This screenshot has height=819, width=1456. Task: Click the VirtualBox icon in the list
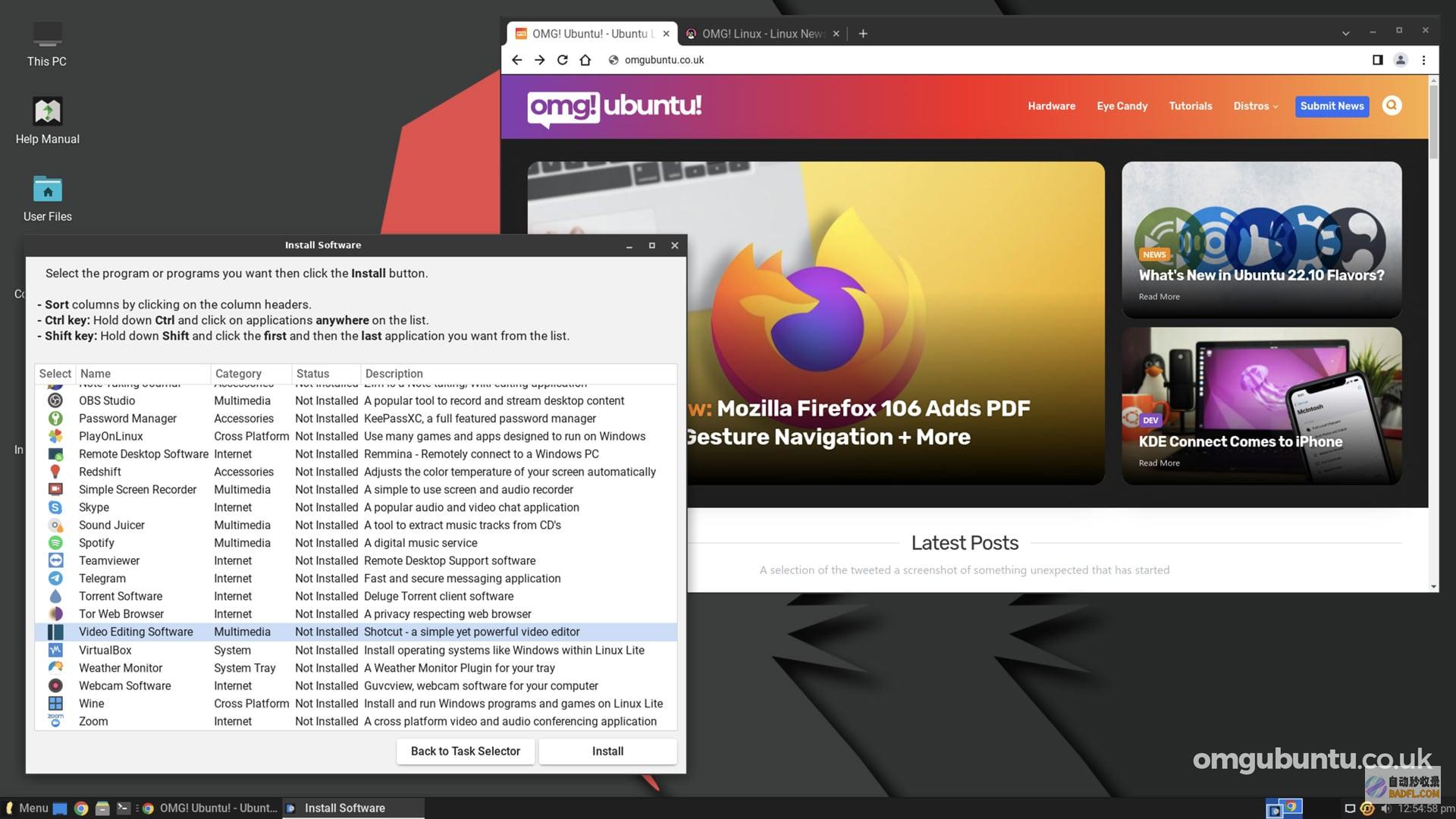tap(55, 650)
